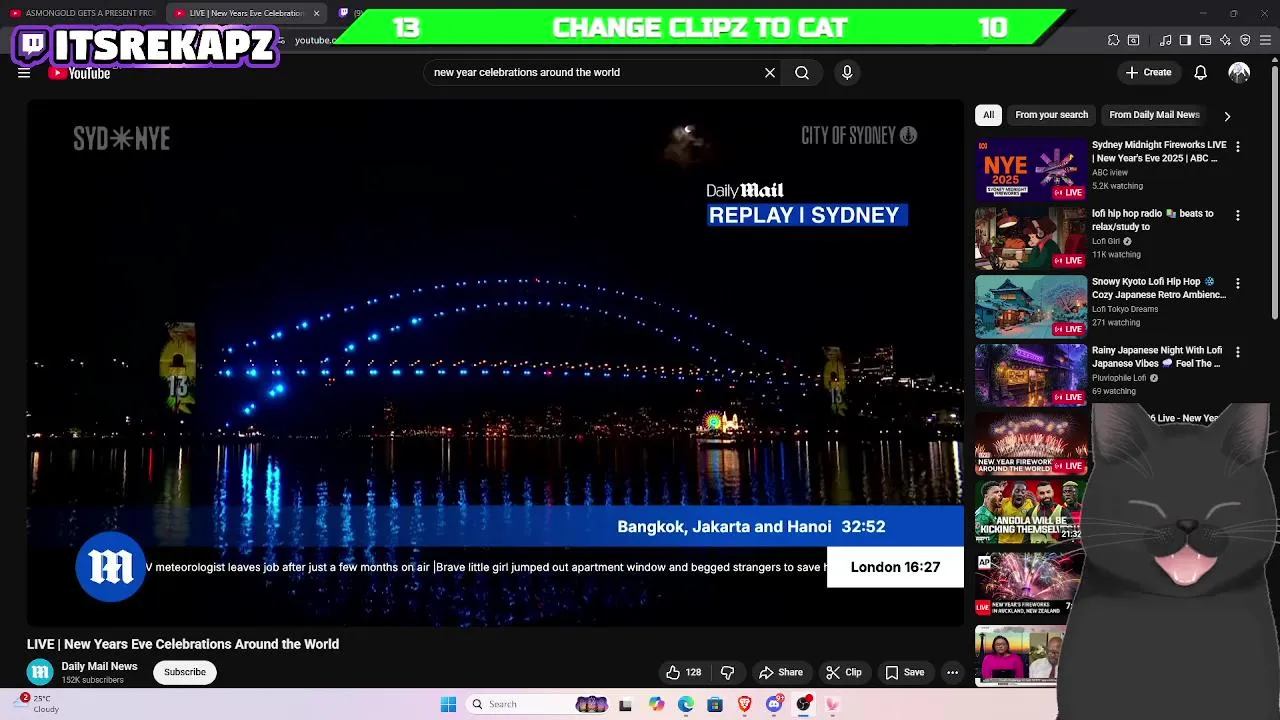
Task: Open the Daily Mail News channel avatar
Action: pos(40,672)
